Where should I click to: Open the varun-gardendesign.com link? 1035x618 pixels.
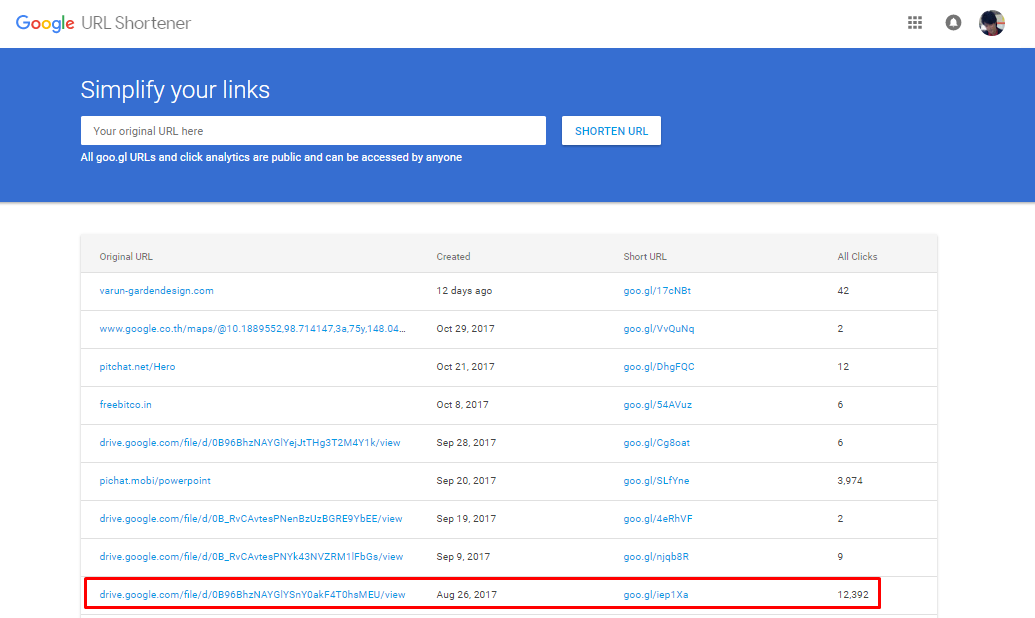(156, 291)
